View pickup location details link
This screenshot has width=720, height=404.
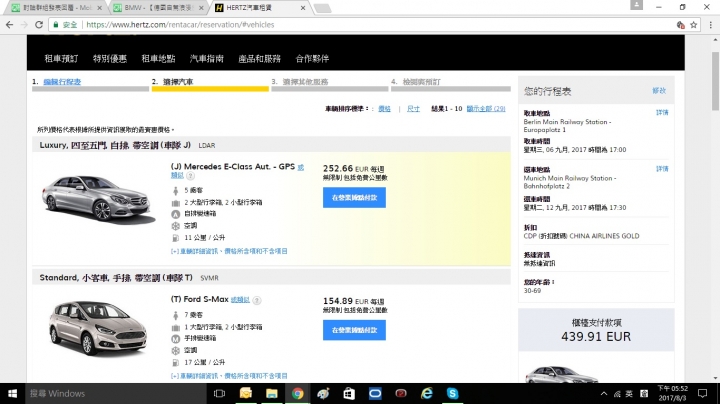point(662,112)
